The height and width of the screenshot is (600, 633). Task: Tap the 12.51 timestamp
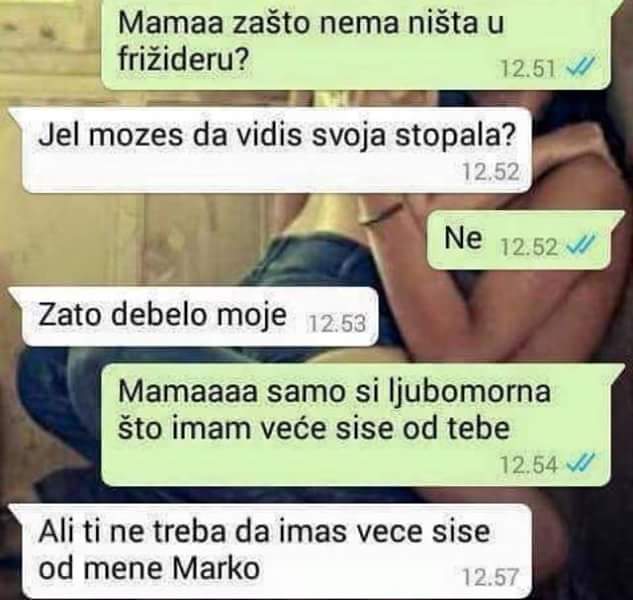tap(528, 69)
